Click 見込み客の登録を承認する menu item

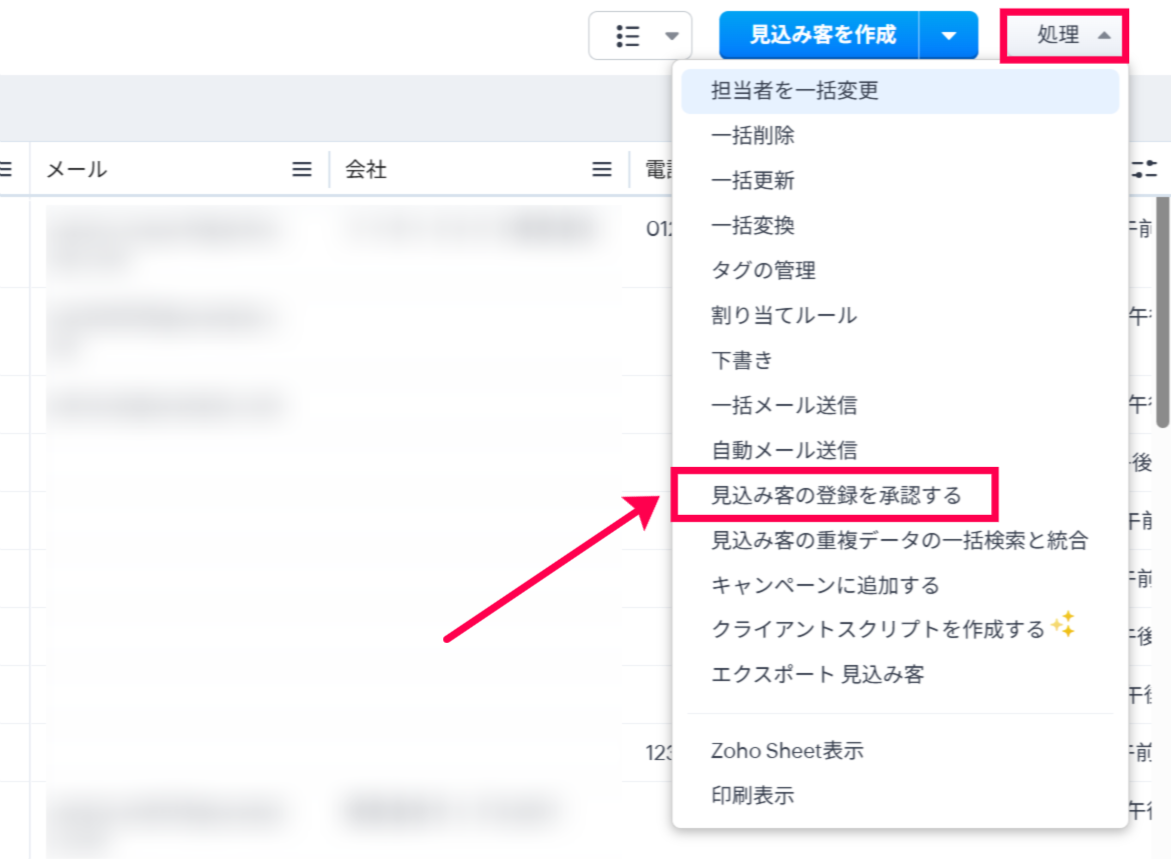tap(835, 495)
